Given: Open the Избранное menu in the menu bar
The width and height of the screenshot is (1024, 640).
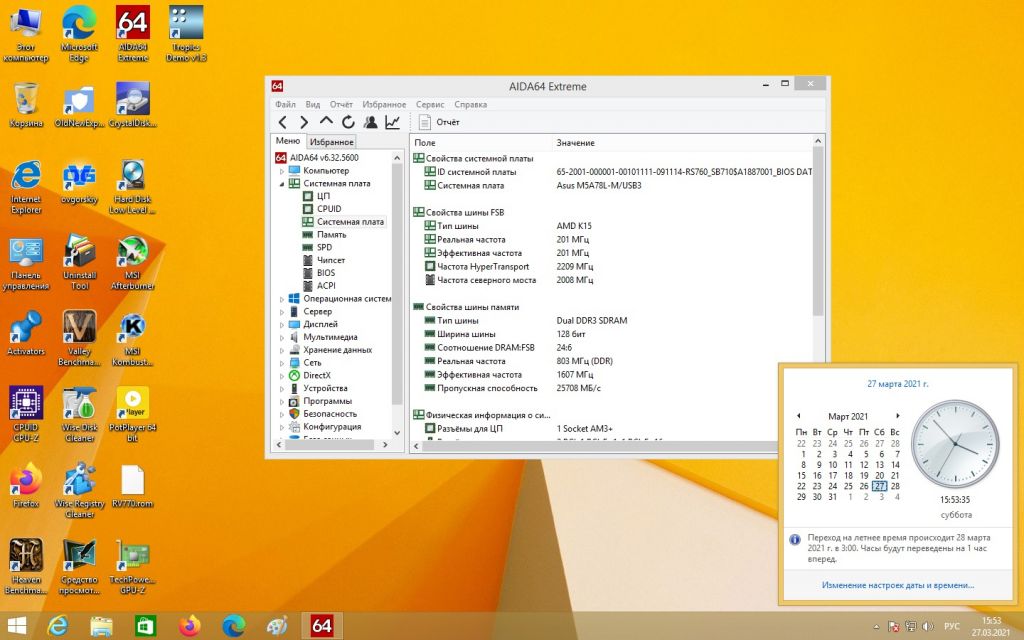Looking at the screenshot, I should pos(384,104).
